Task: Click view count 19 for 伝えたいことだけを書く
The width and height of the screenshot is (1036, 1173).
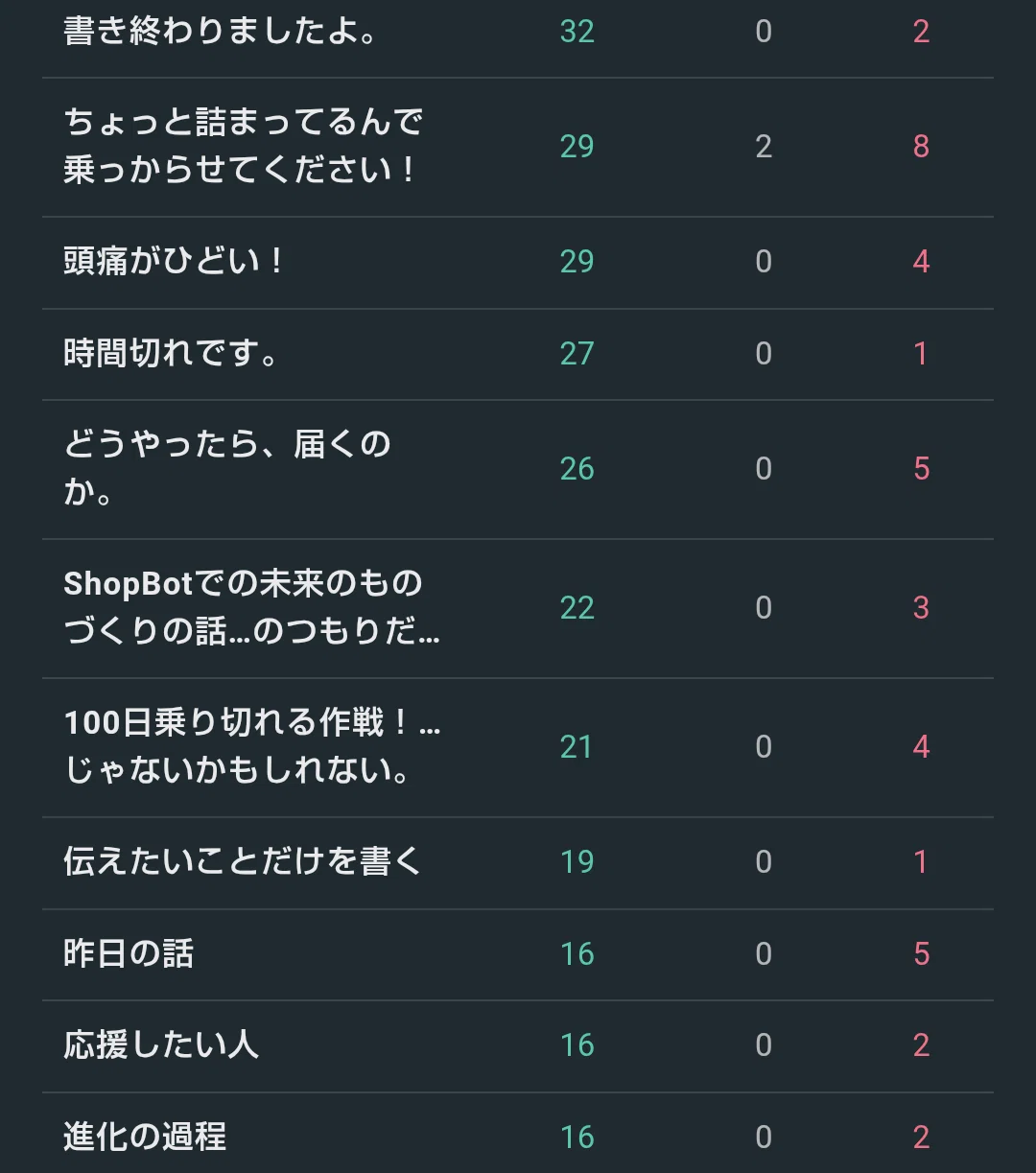Action: click(x=577, y=862)
